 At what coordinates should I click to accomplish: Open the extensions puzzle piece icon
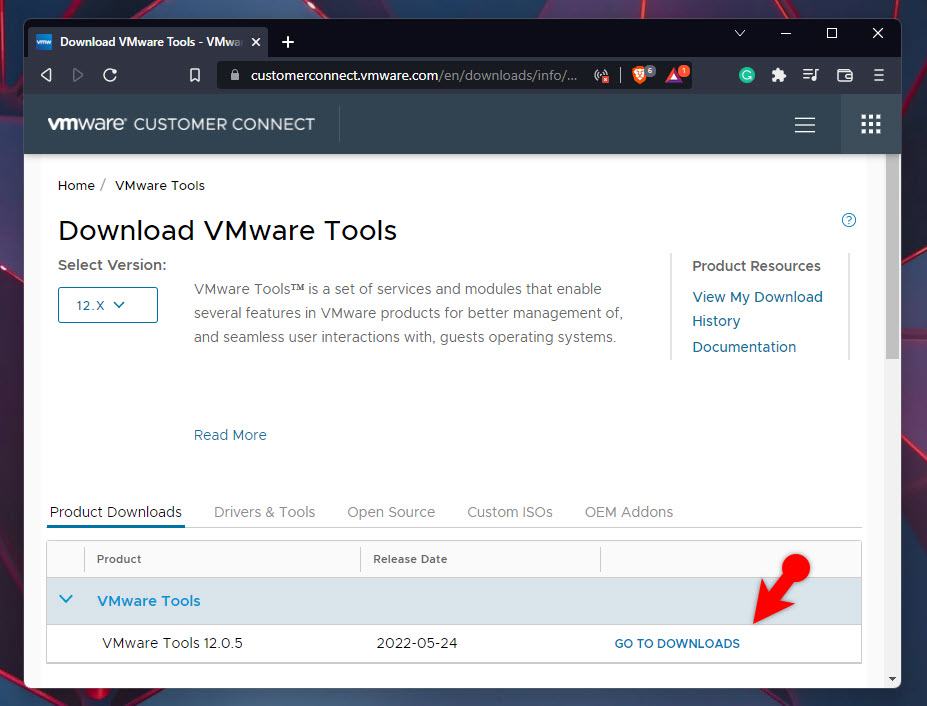[779, 75]
